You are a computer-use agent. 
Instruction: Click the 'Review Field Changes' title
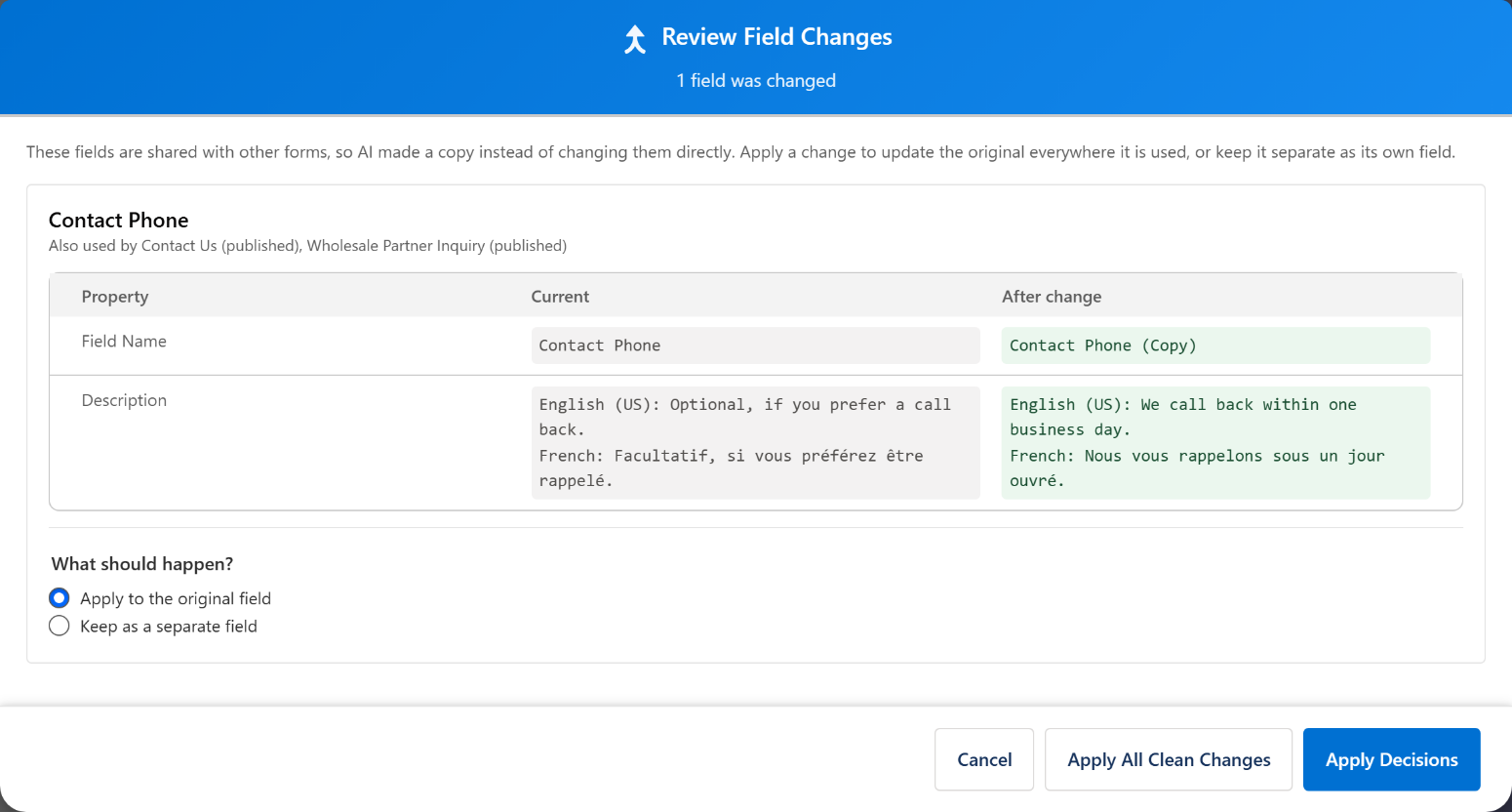pyautogui.click(x=776, y=37)
